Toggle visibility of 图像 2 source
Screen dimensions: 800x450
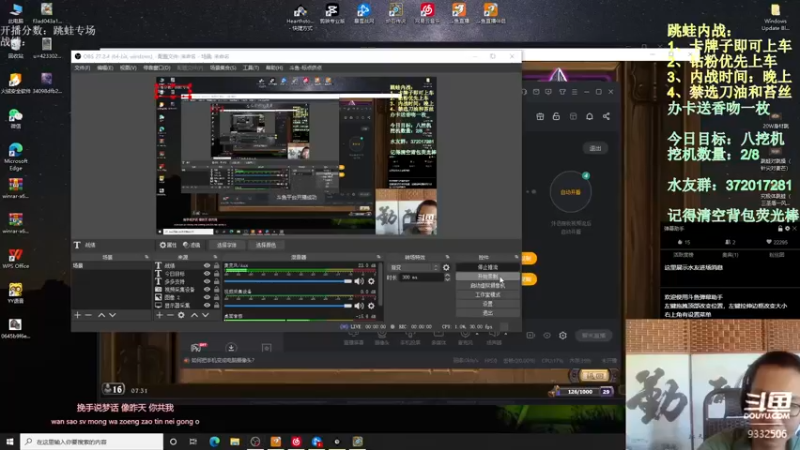207,297
